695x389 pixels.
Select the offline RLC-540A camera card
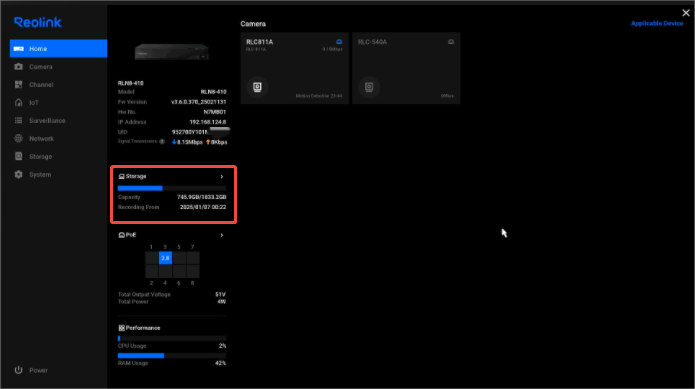(x=406, y=68)
